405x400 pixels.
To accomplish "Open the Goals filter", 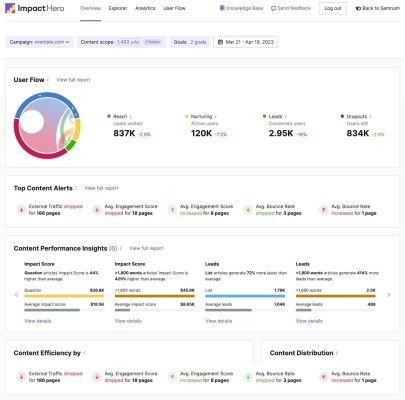I will pos(190,42).
